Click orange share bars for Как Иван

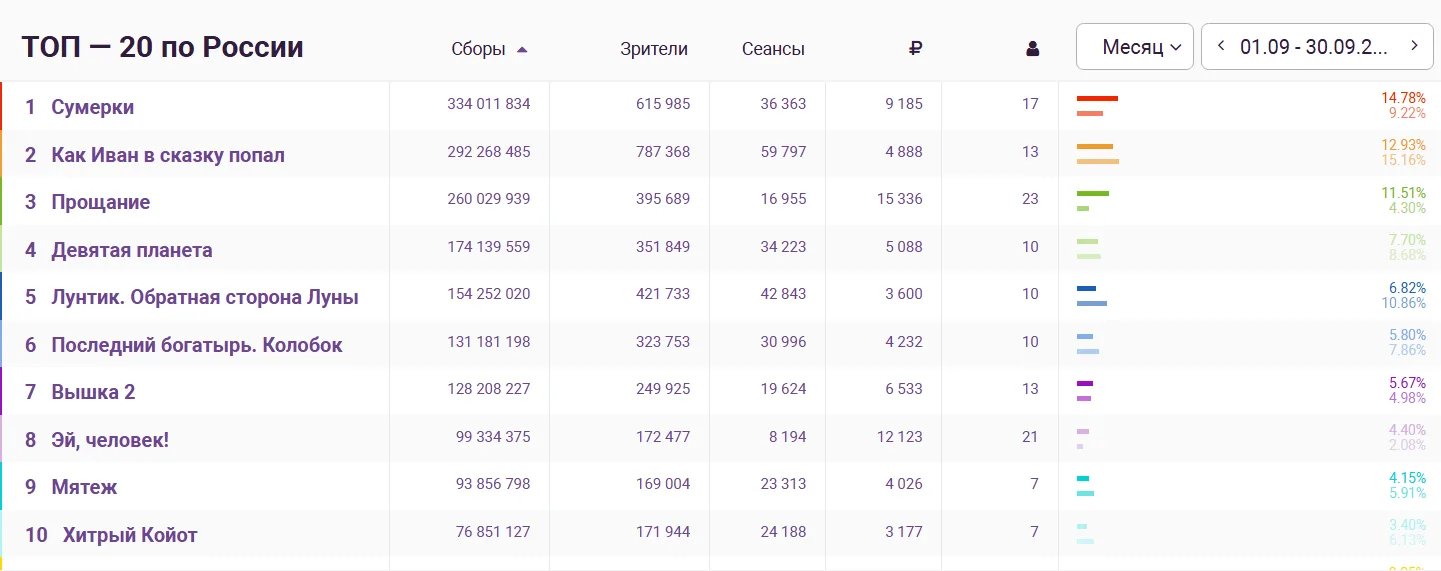tap(1098, 154)
